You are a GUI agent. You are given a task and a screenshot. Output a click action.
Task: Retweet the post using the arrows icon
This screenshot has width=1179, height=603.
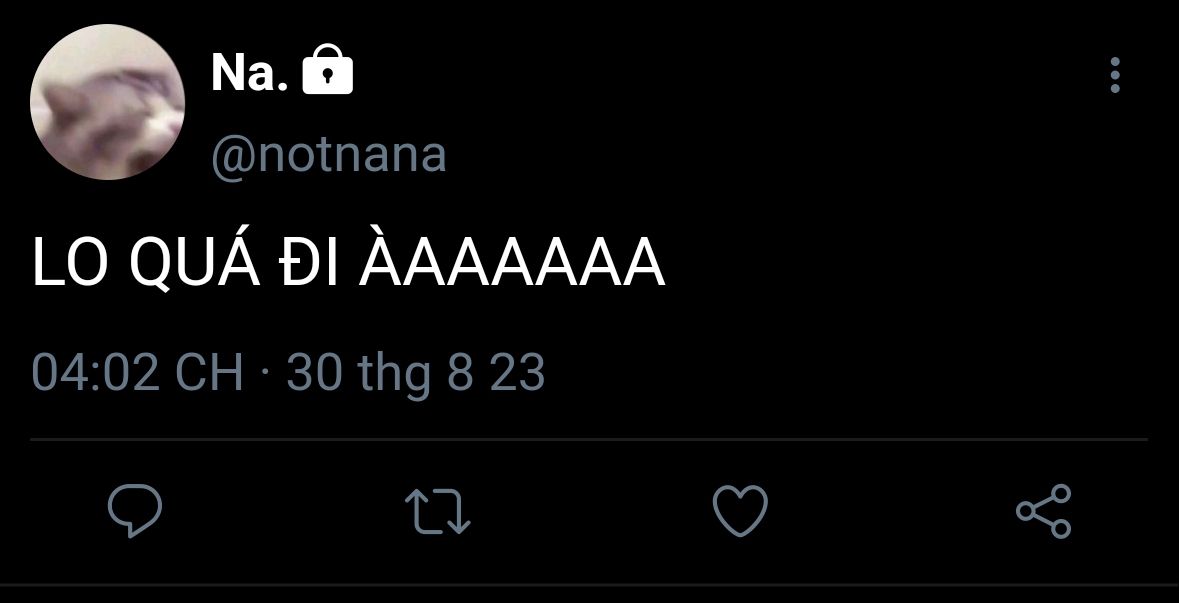tap(439, 510)
